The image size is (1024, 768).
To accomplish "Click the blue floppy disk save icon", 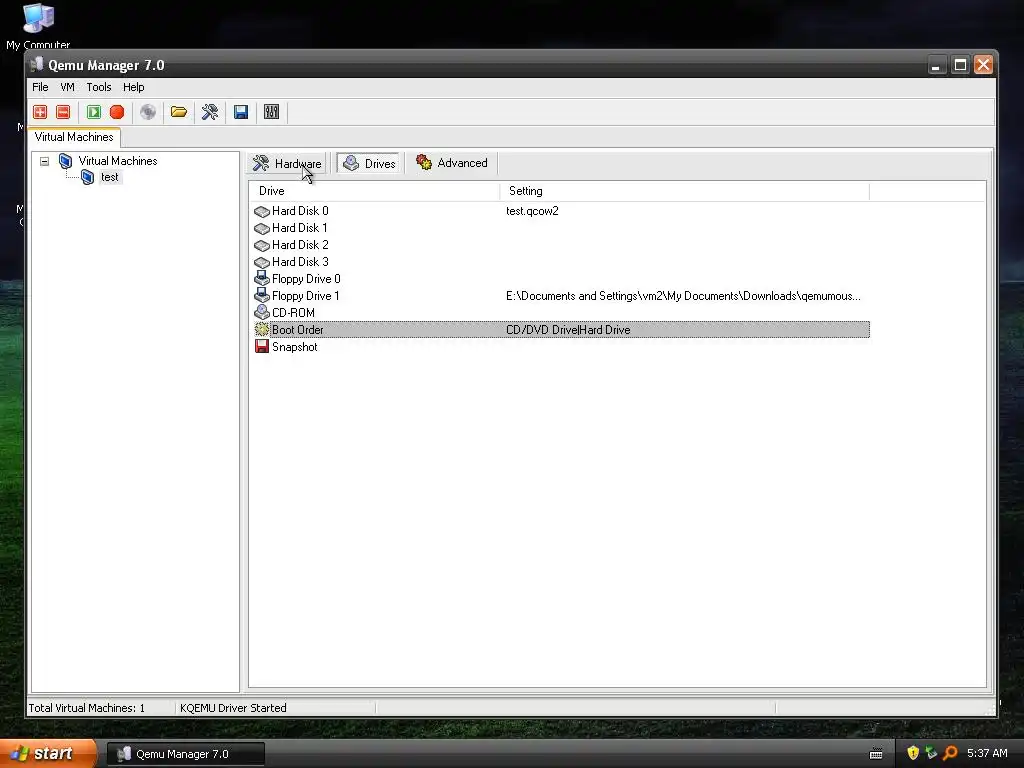I will coord(241,112).
